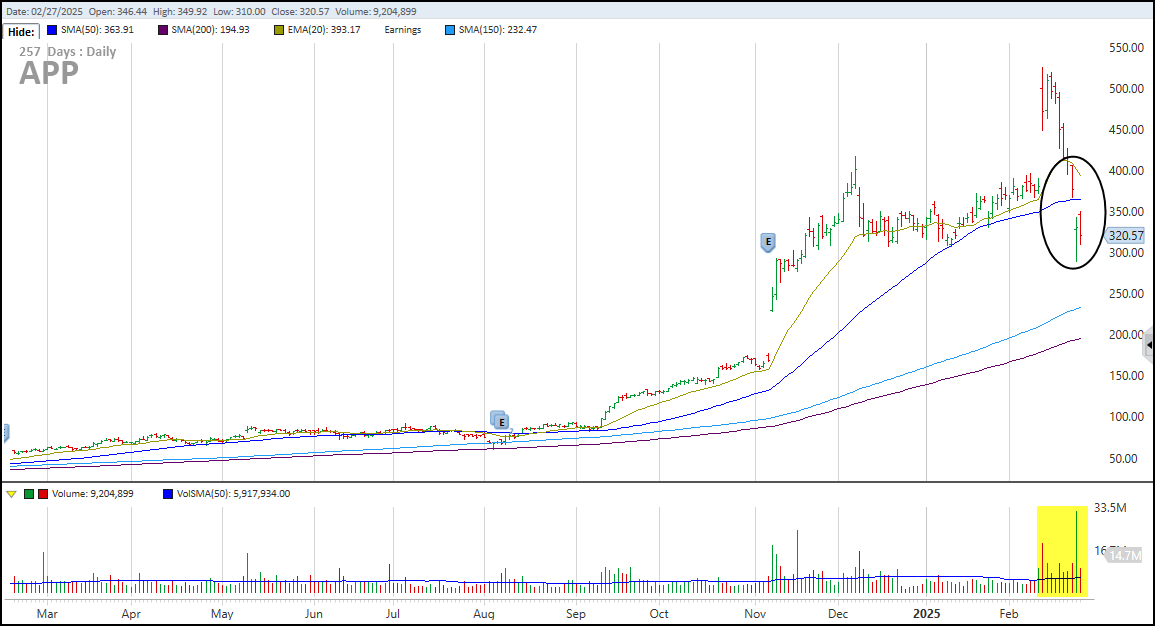Select the VolSMA(50): 5,917,934.00 label

coord(234,494)
